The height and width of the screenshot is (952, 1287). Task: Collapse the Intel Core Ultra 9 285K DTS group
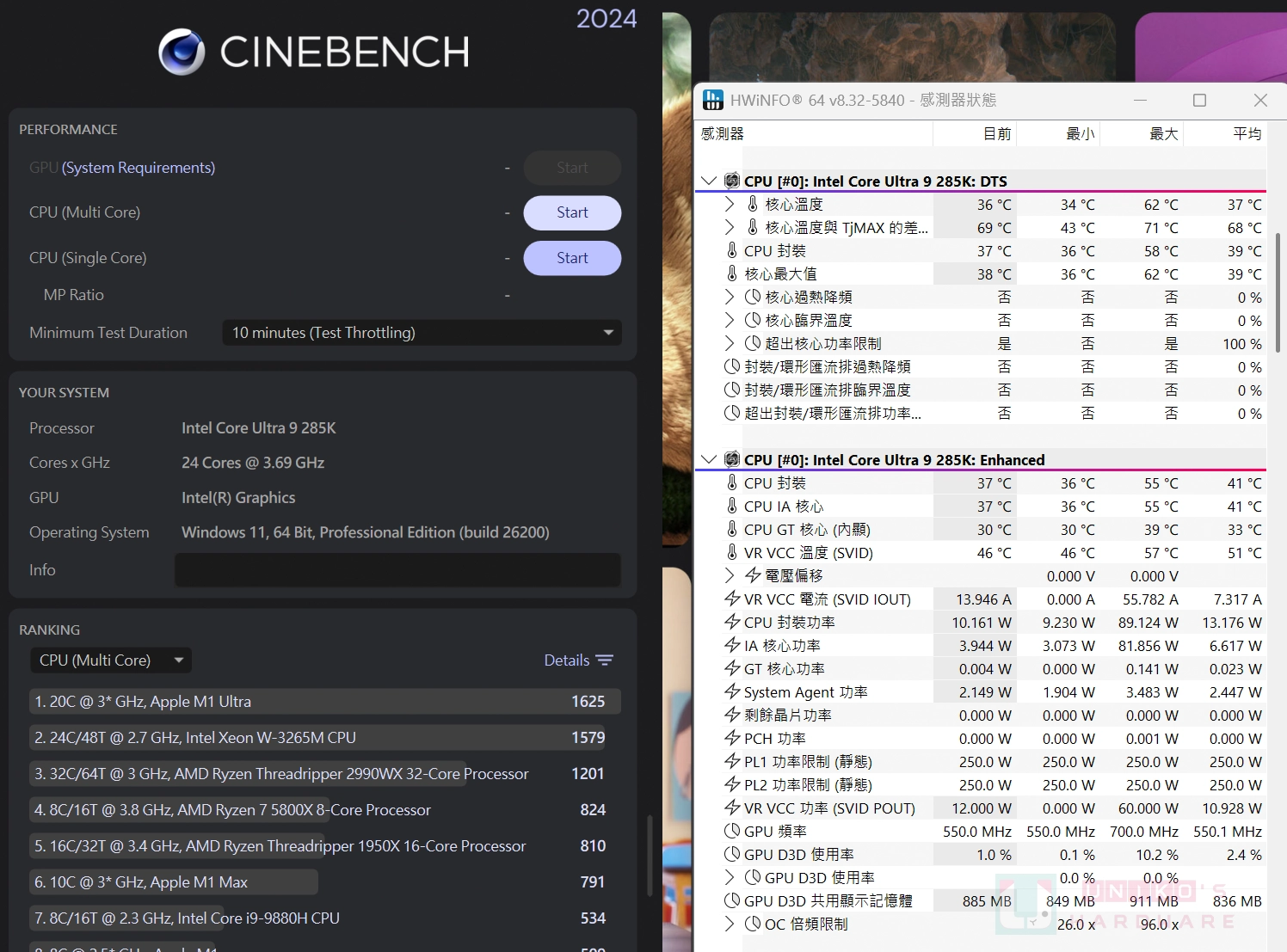coord(709,181)
